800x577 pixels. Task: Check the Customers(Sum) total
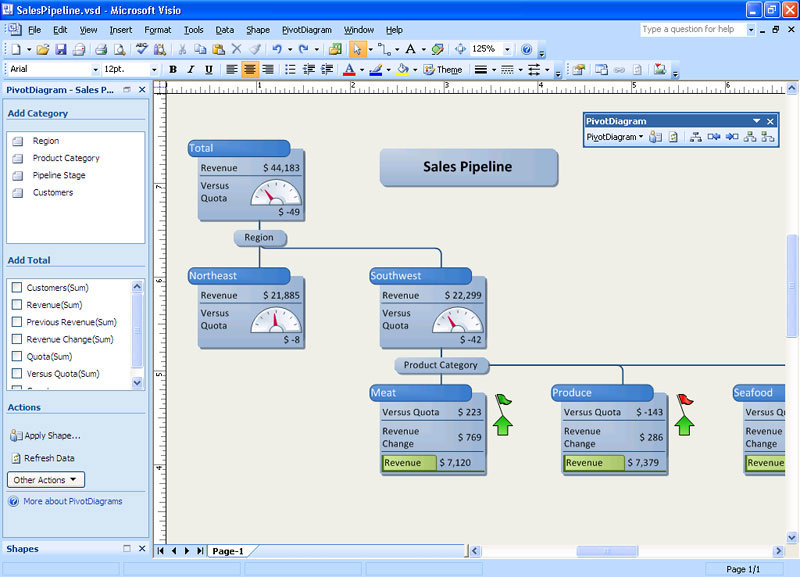tap(17, 288)
